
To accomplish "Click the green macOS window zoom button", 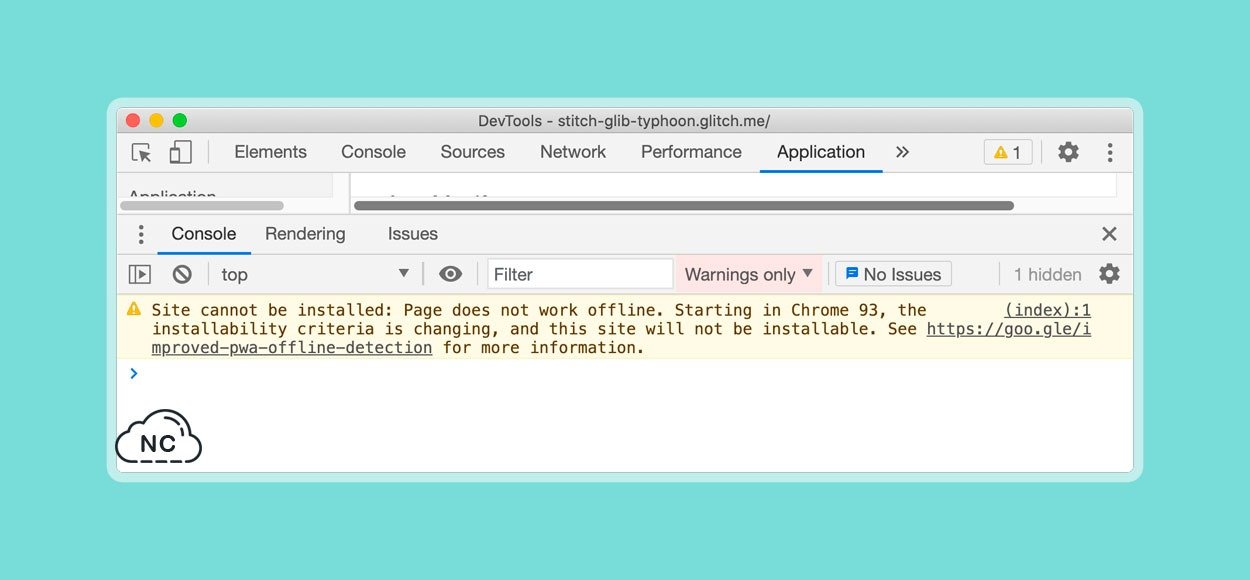I will point(180,121).
